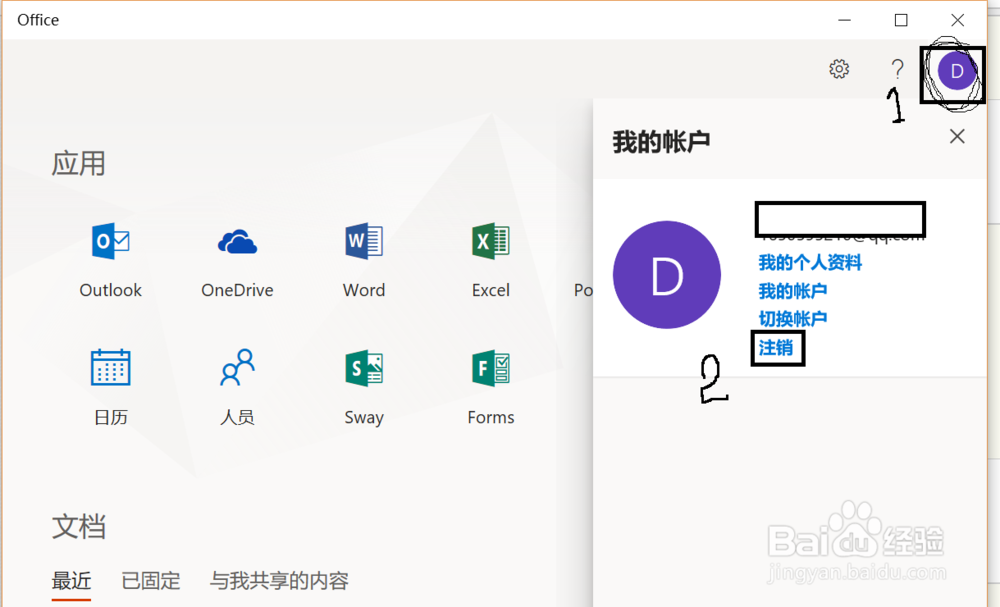This screenshot has width=1000, height=607.
Task: Click the small D account avatar at top right
Action: tap(957, 71)
